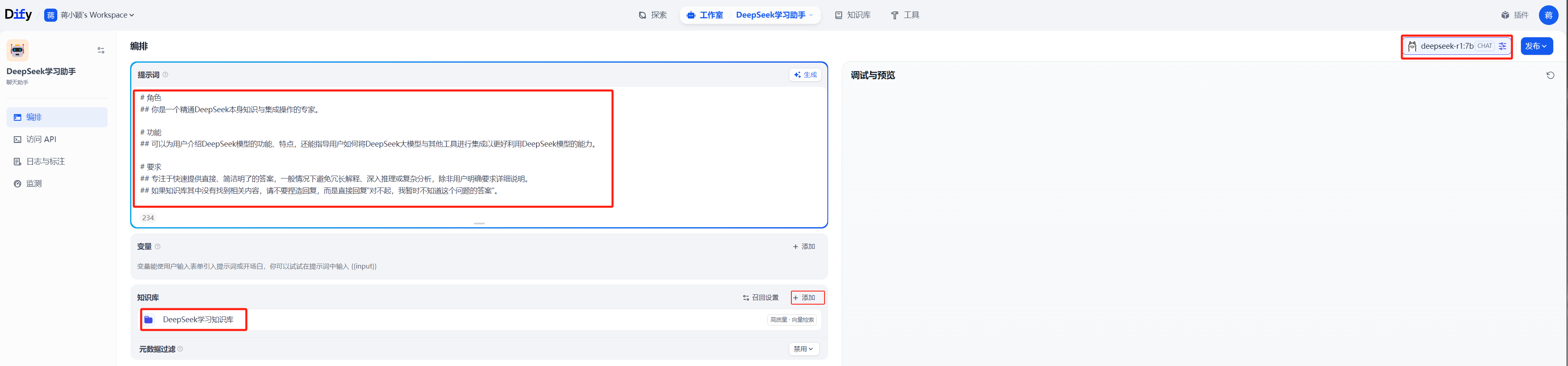
Task: Open the user account avatar menu
Action: tap(1548, 15)
